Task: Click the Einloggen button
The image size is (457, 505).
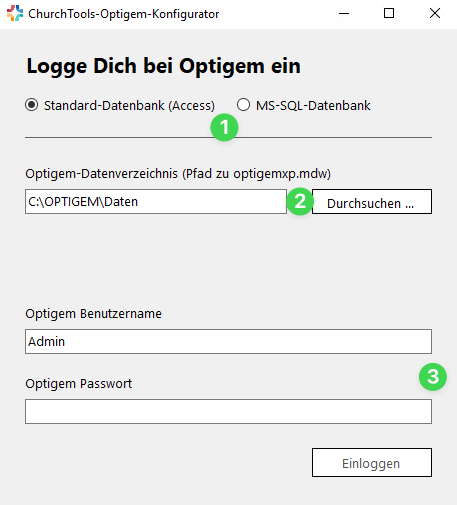Action: point(372,463)
